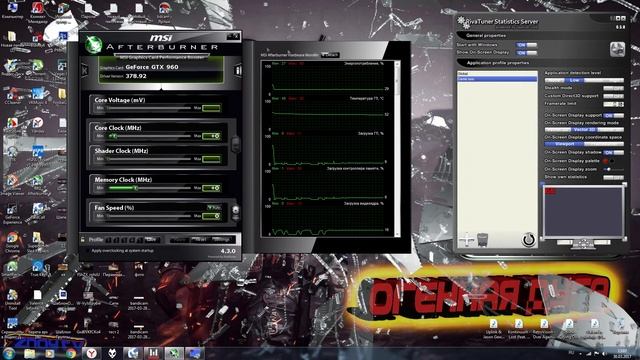Open MSI Kombustor via the K side button
Viewport: 640px width, 360px height.
tap(84, 70)
